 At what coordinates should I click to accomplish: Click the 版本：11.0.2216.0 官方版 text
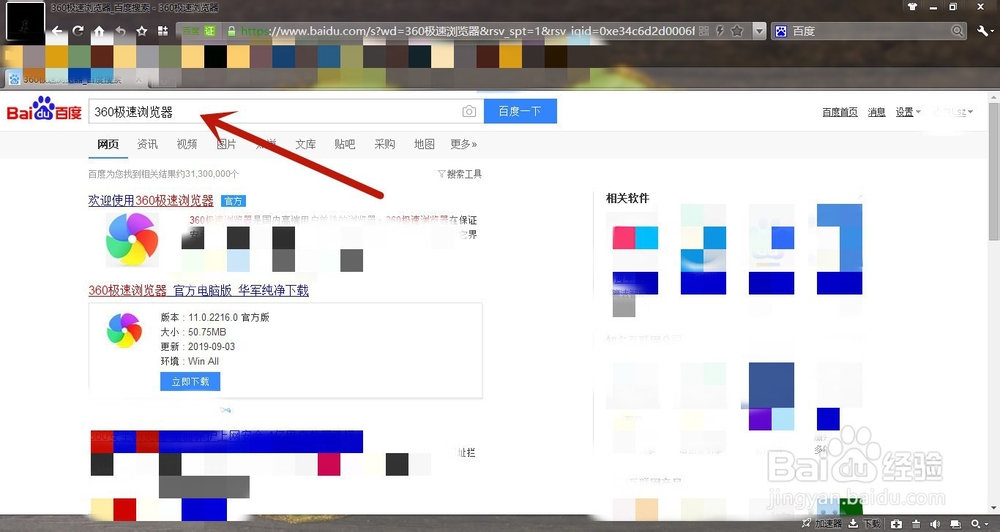point(215,317)
